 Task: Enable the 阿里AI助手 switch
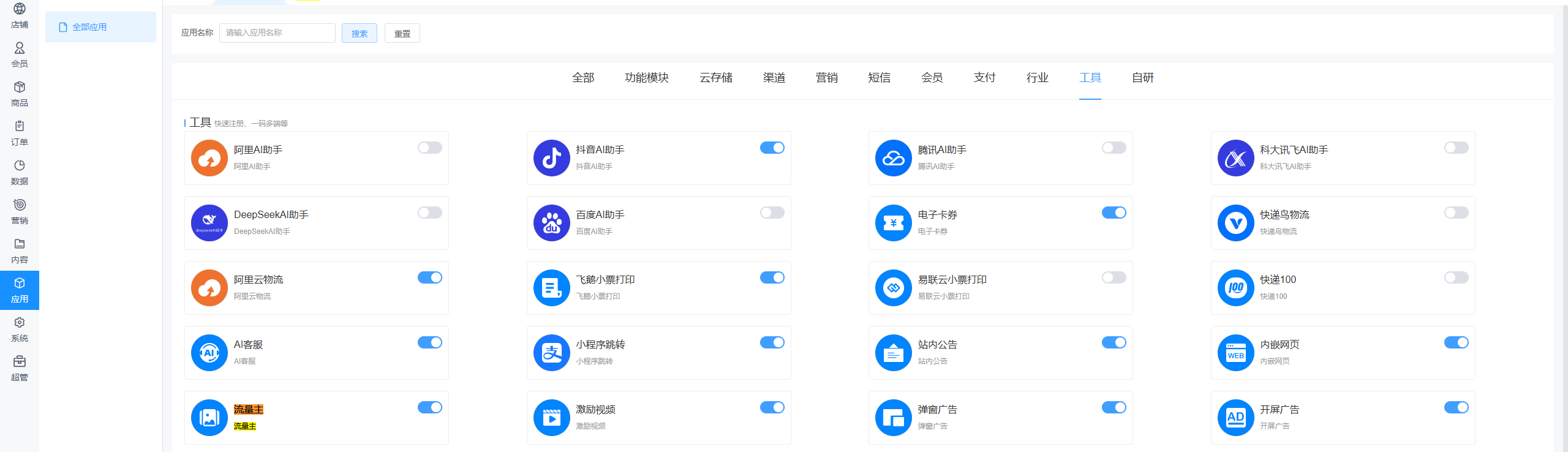430,148
